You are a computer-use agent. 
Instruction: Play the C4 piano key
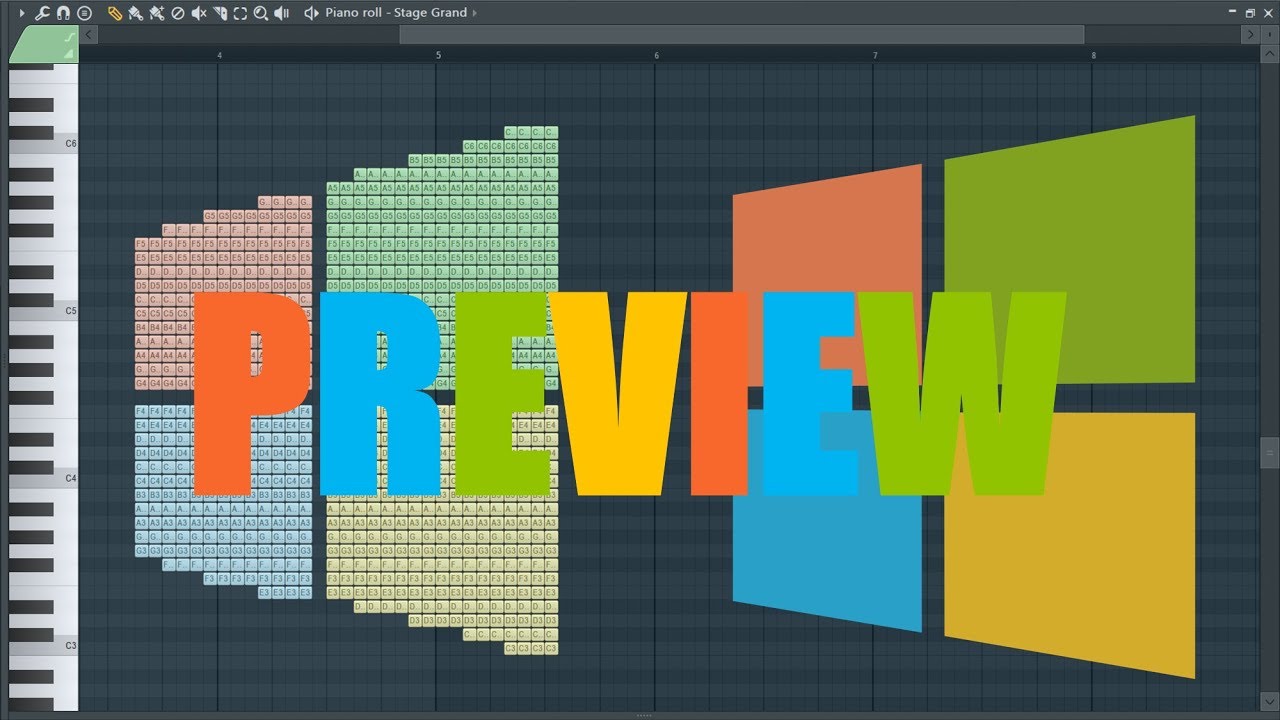coord(43,478)
